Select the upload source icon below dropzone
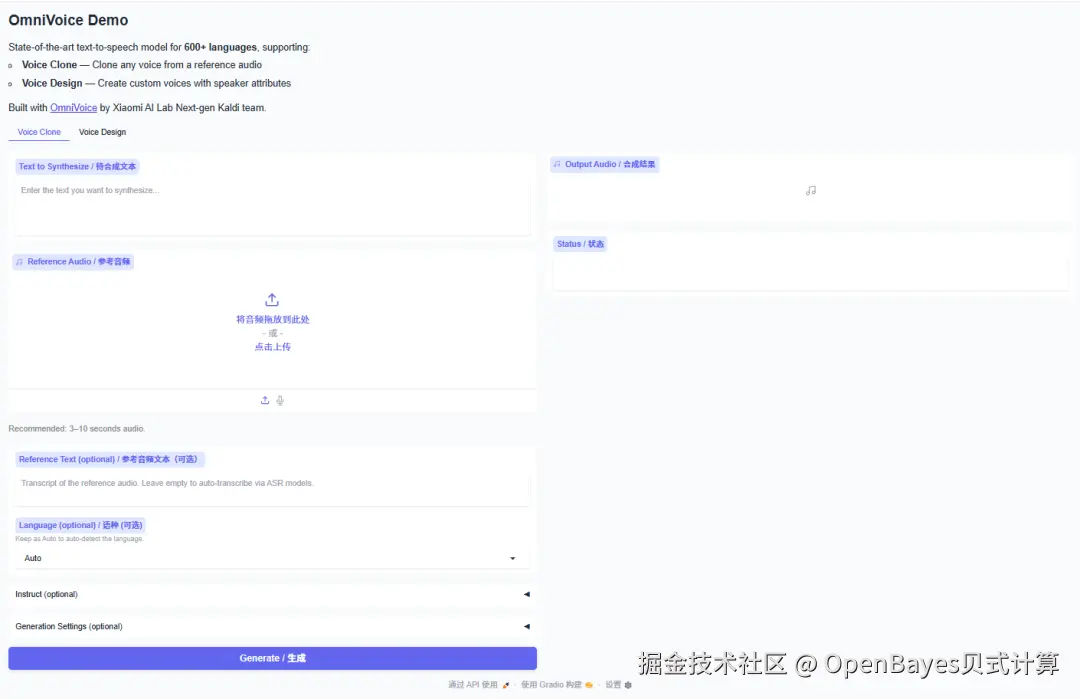Viewport: 1080px width, 699px height. (x=264, y=400)
